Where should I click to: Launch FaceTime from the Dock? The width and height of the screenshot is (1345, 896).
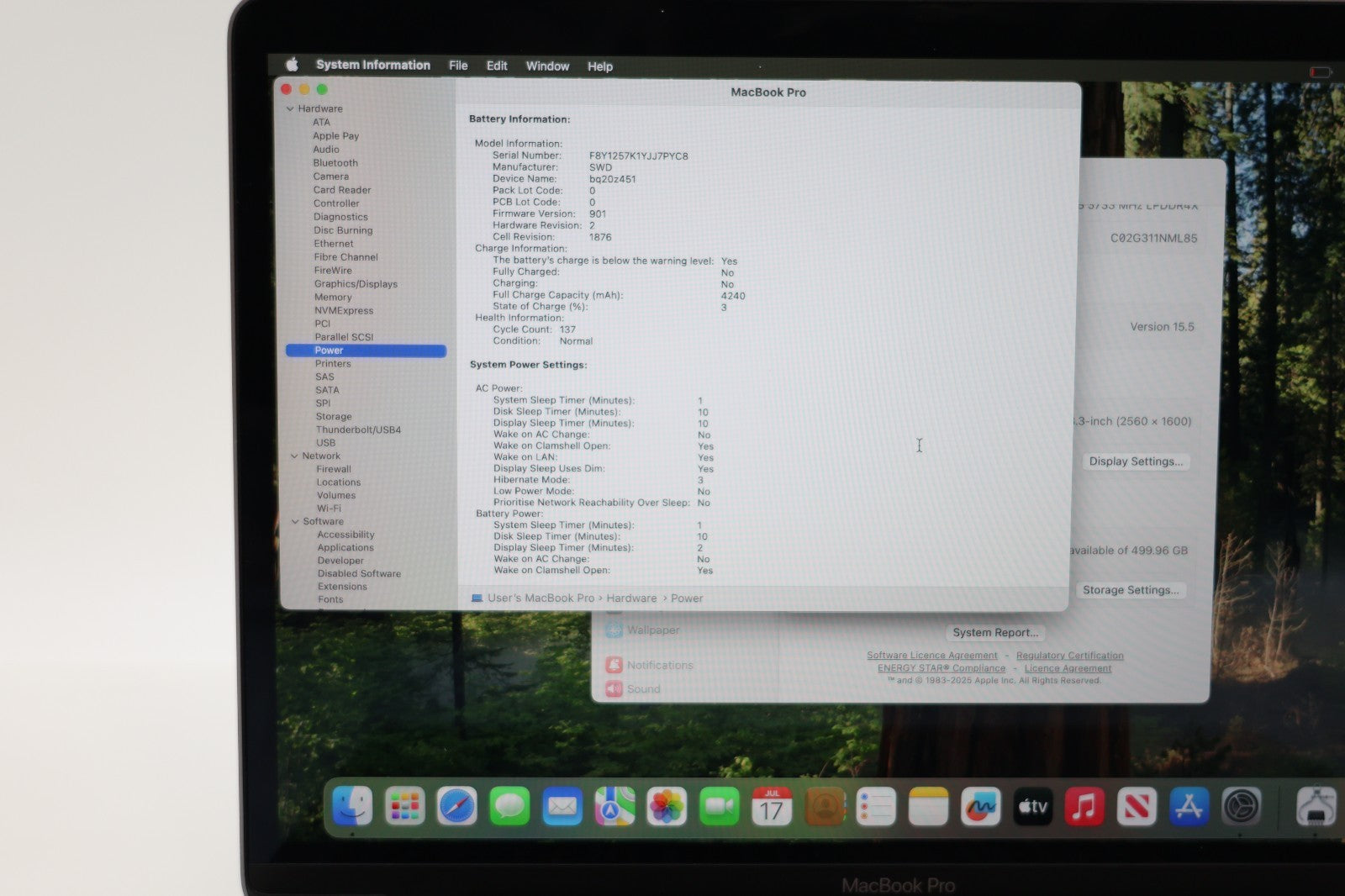(x=719, y=808)
